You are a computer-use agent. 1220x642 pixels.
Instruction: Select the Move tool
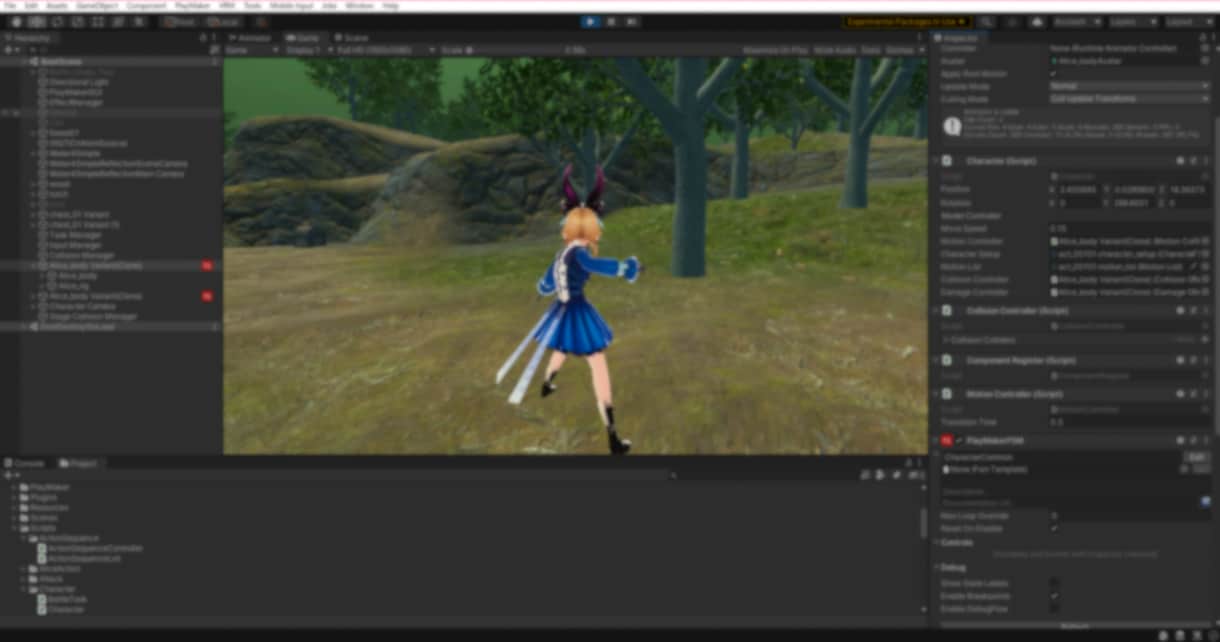click(36, 21)
